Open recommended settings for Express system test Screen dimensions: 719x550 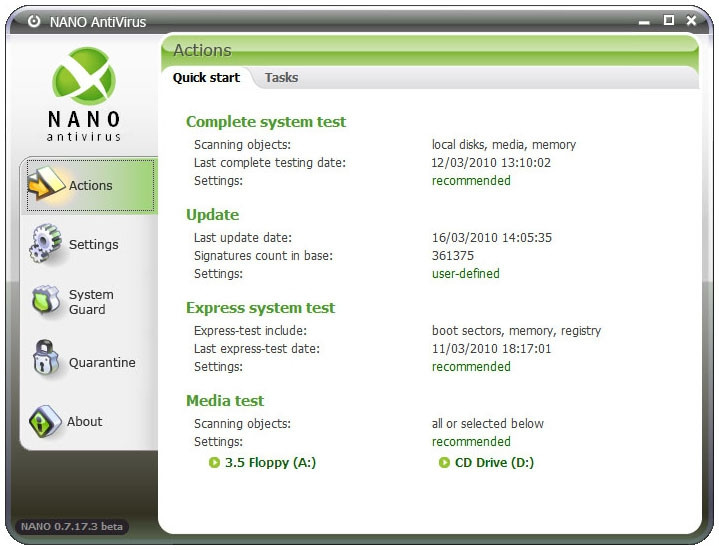click(471, 367)
